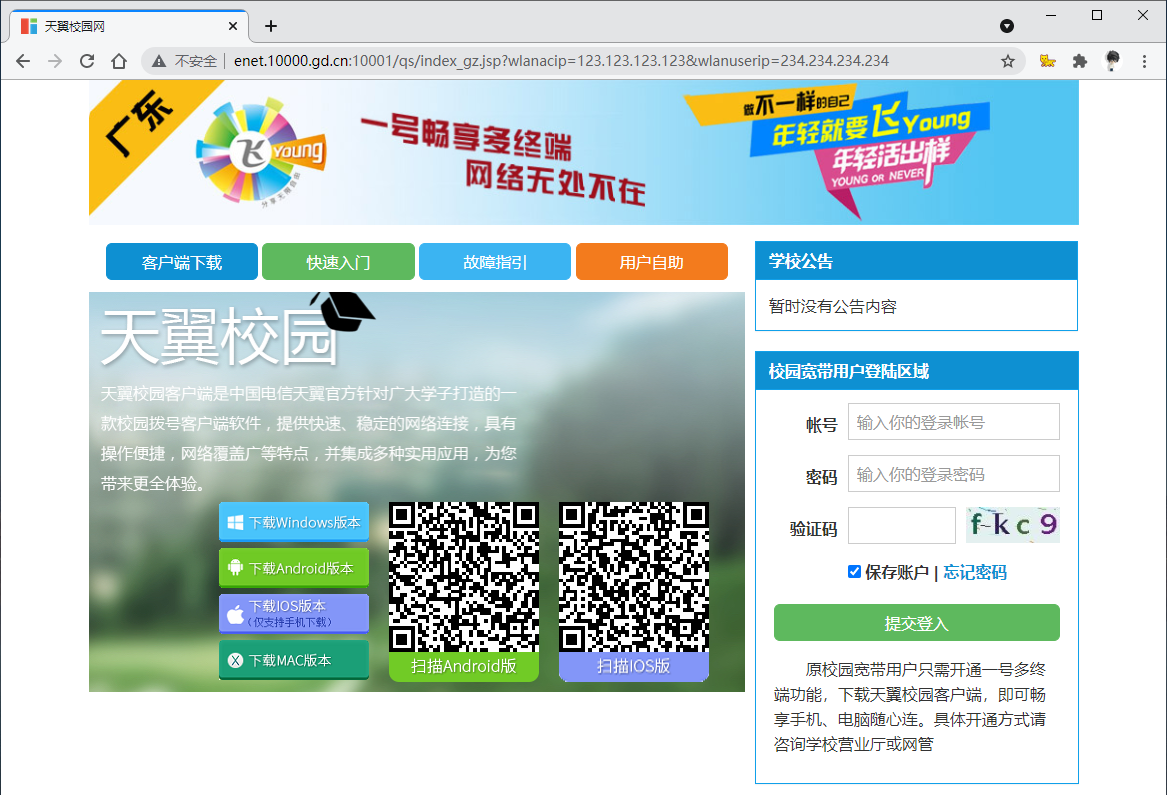Open the browser home page
The image size is (1167, 795).
[x=119, y=61]
